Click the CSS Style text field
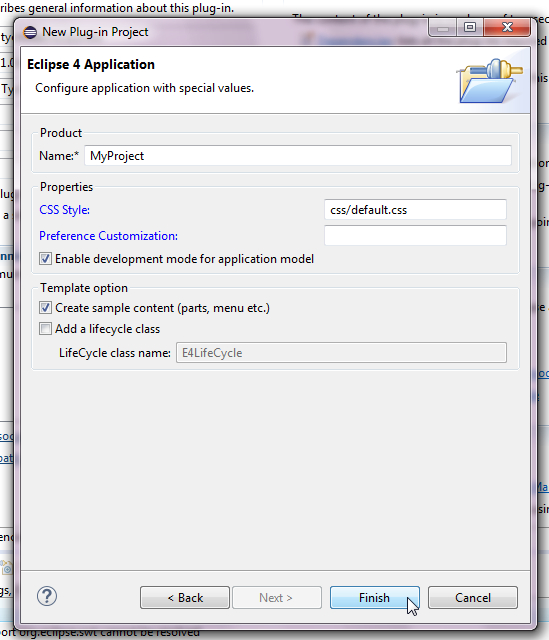This screenshot has height=640, width=549. click(415, 210)
